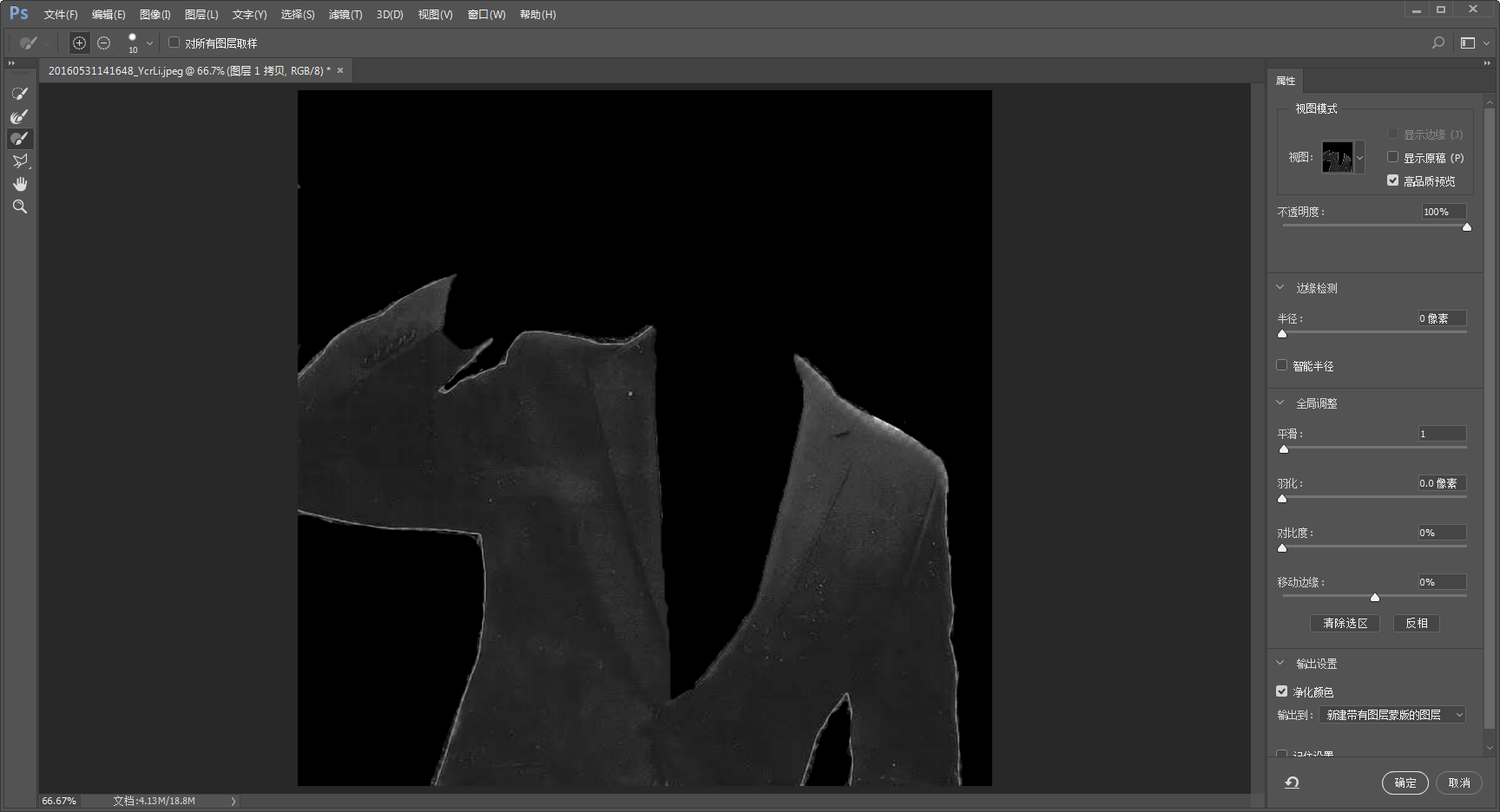Click the contrast 0% input field
The image size is (1500, 812).
pyautogui.click(x=1442, y=533)
